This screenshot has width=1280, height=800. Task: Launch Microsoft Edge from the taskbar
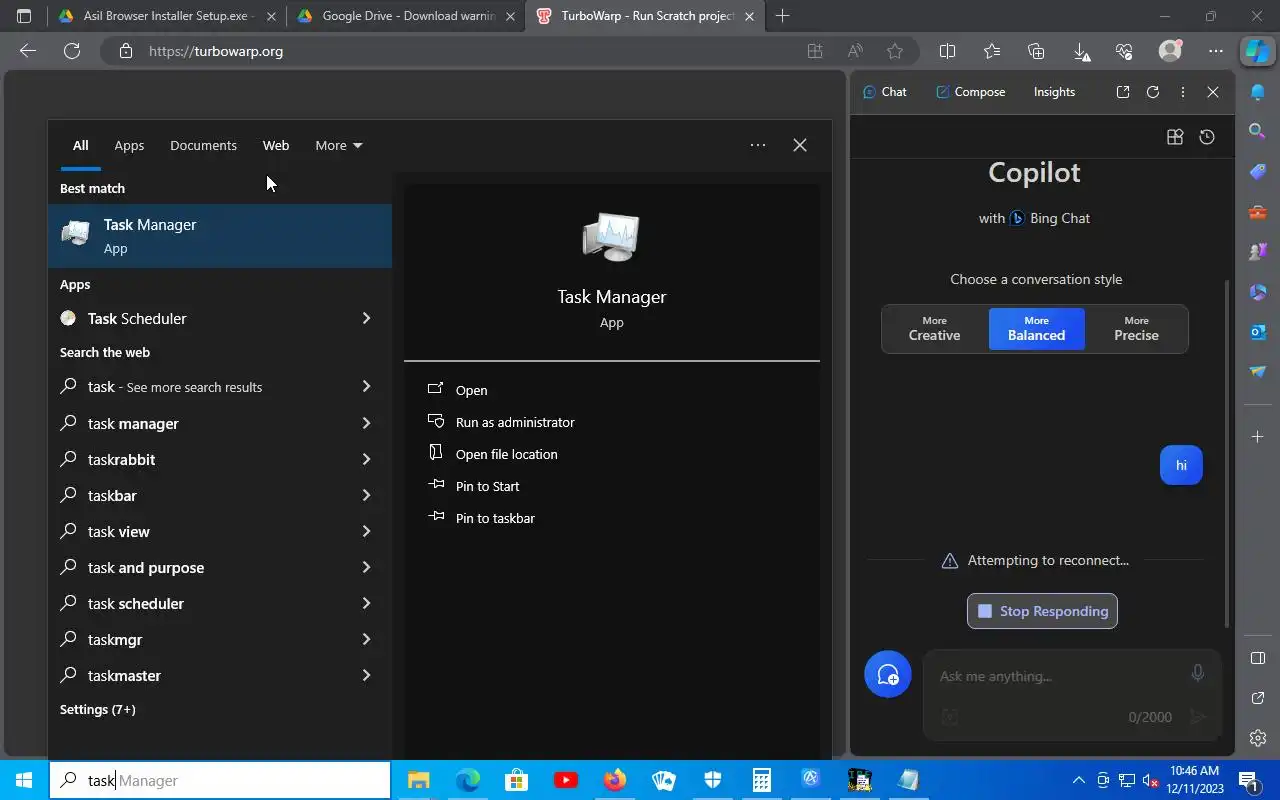click(467, 780)
